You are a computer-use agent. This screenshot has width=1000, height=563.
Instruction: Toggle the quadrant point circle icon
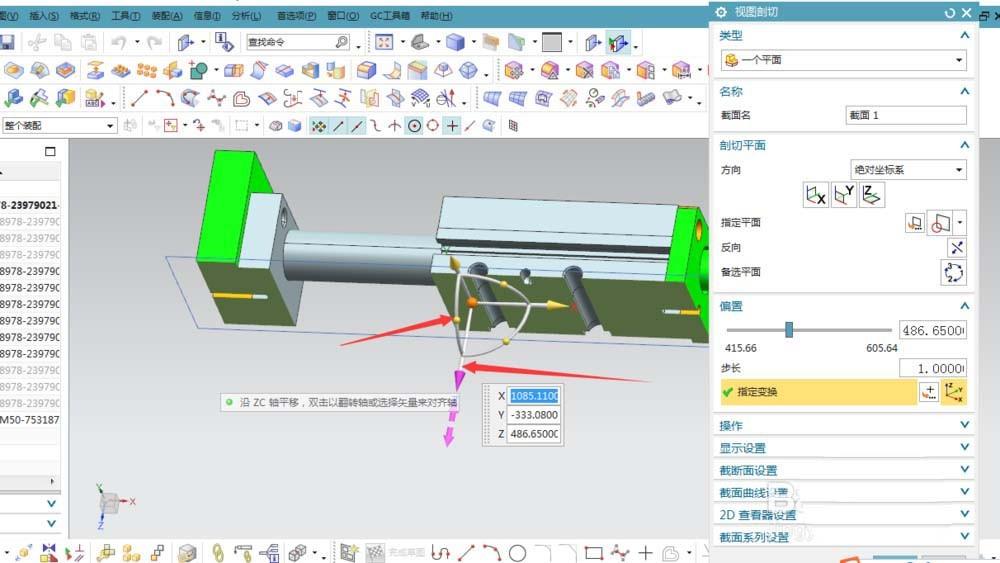tap(432, 126)
